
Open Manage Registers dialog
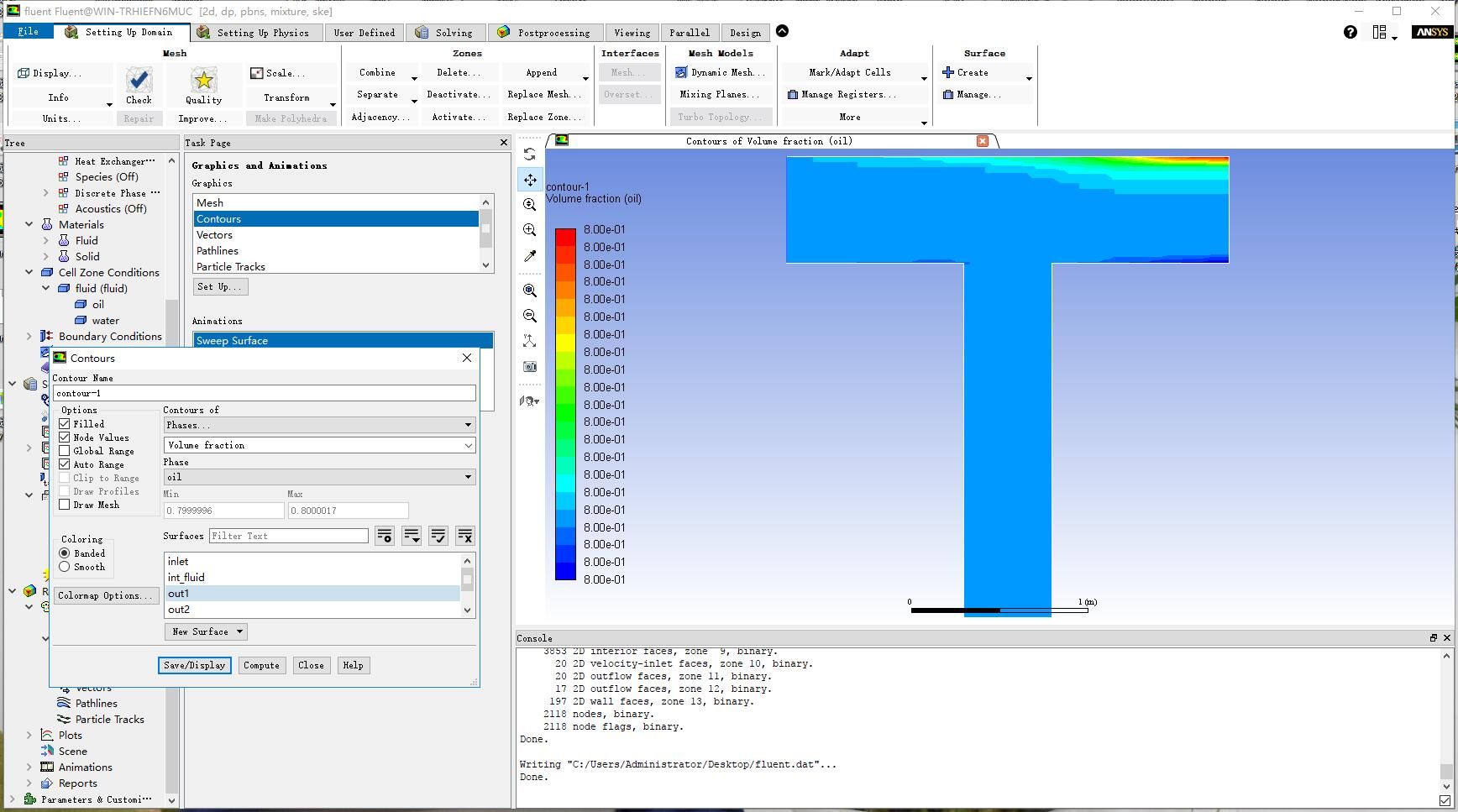point(842,94)
